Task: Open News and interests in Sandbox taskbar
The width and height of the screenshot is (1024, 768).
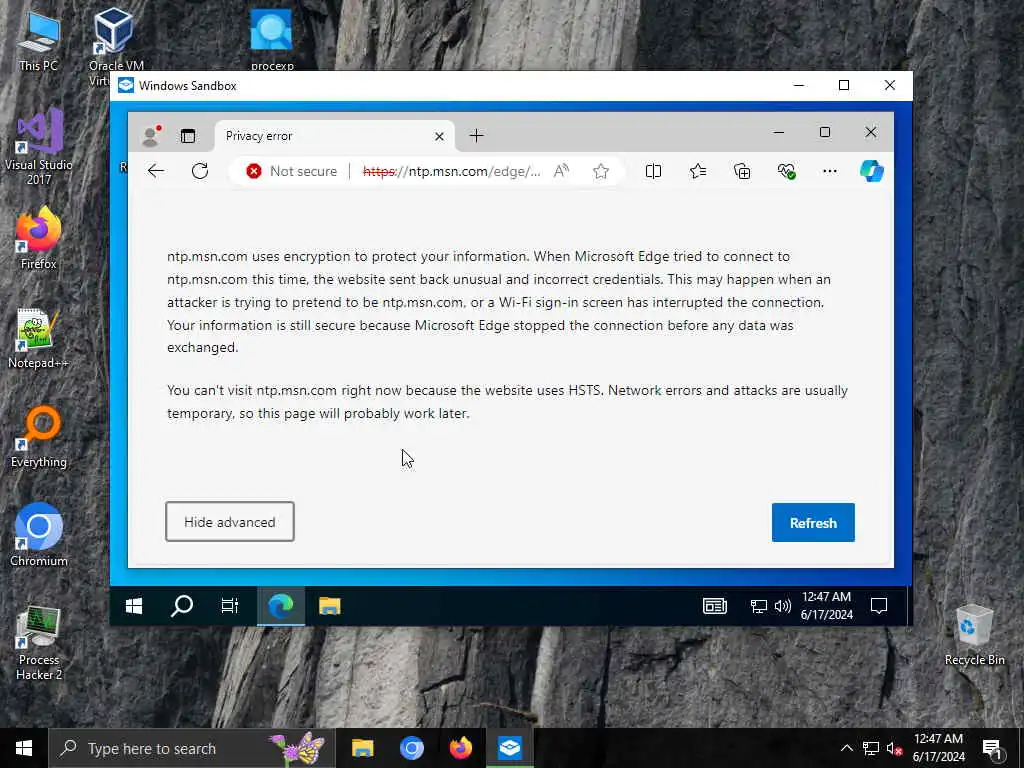Action: pyautogui.click(x=715, y=606)
